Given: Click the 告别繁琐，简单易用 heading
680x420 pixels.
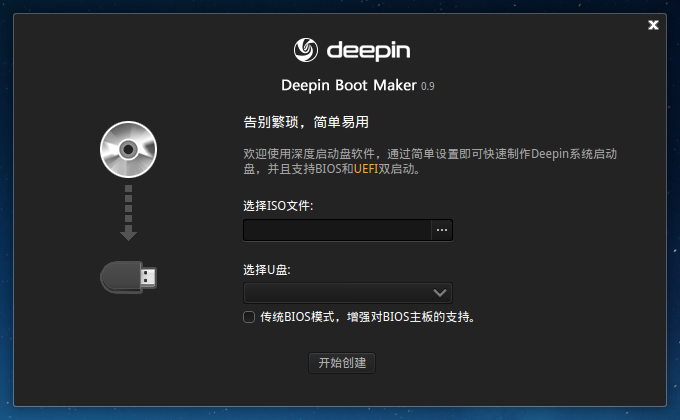Looking at the screenshot, I should coord(306,122).
